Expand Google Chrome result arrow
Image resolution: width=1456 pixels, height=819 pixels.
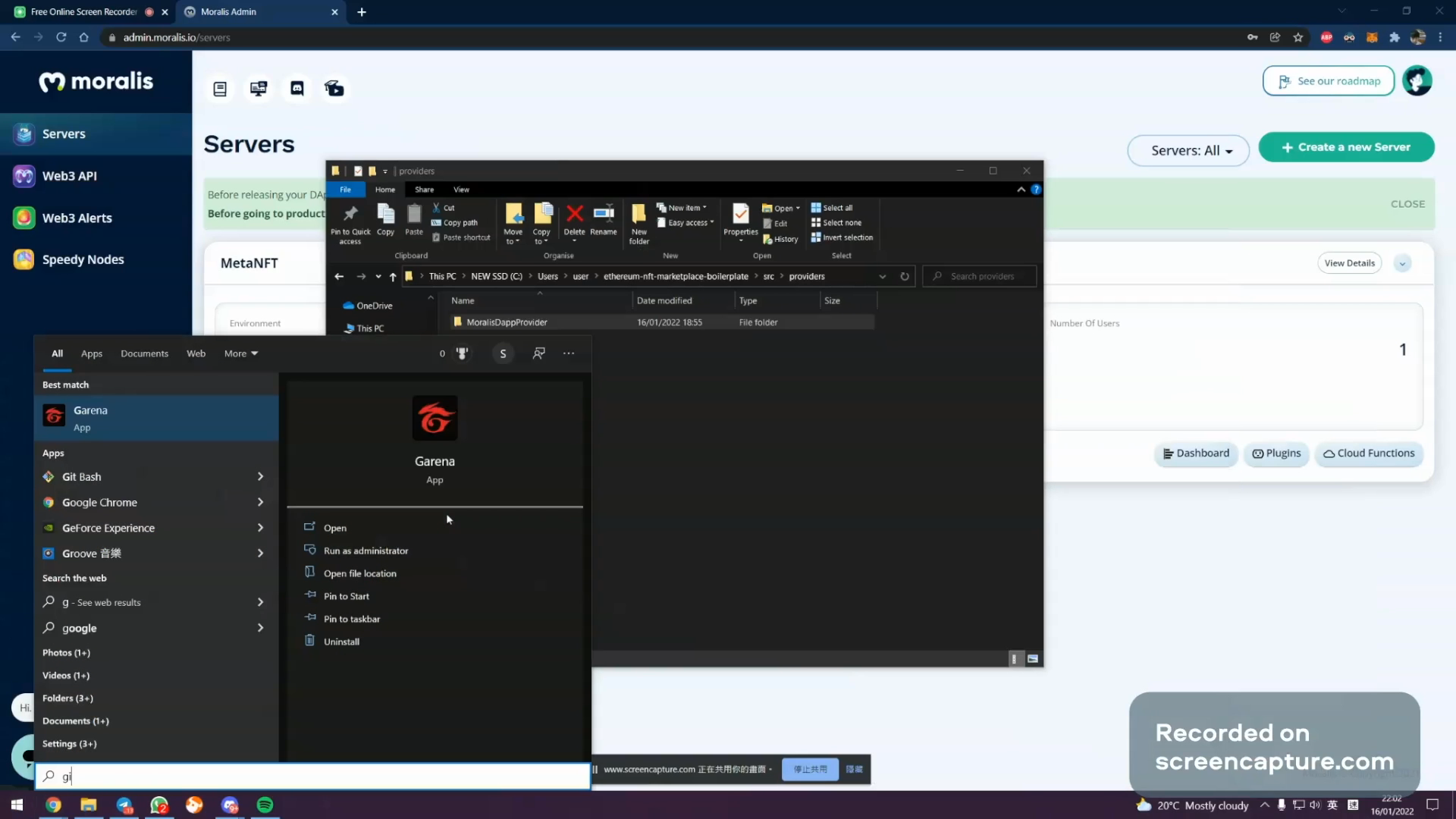click(x=260, y=503)
